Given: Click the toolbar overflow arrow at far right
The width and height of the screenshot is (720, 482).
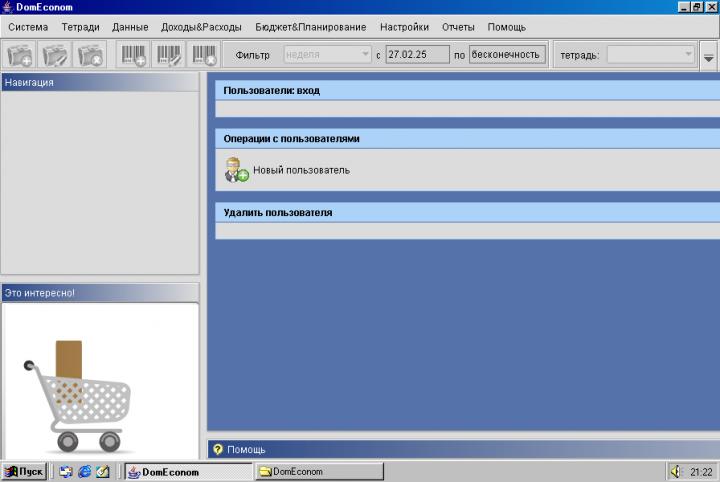Looking at the screenshot, I should (x=709, y=57).
